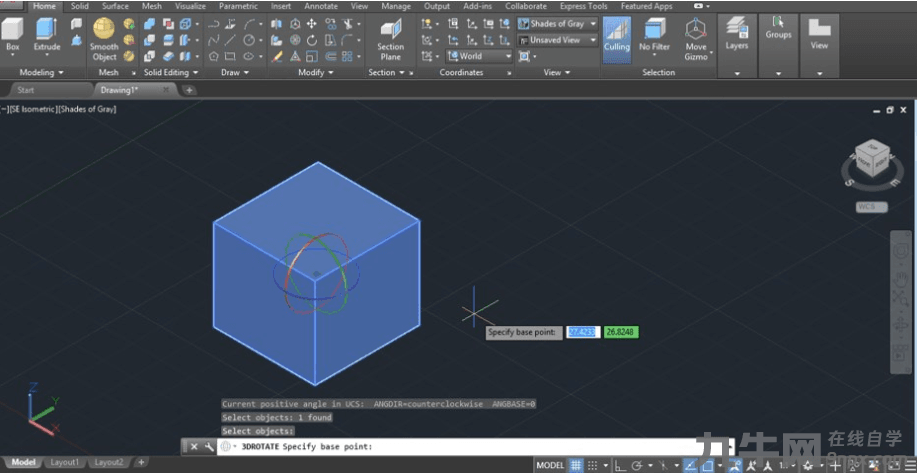This screenshot has width=917, height=473.
Task: Switch to the Mesh ribbon tab
Action: pos(151,6)
